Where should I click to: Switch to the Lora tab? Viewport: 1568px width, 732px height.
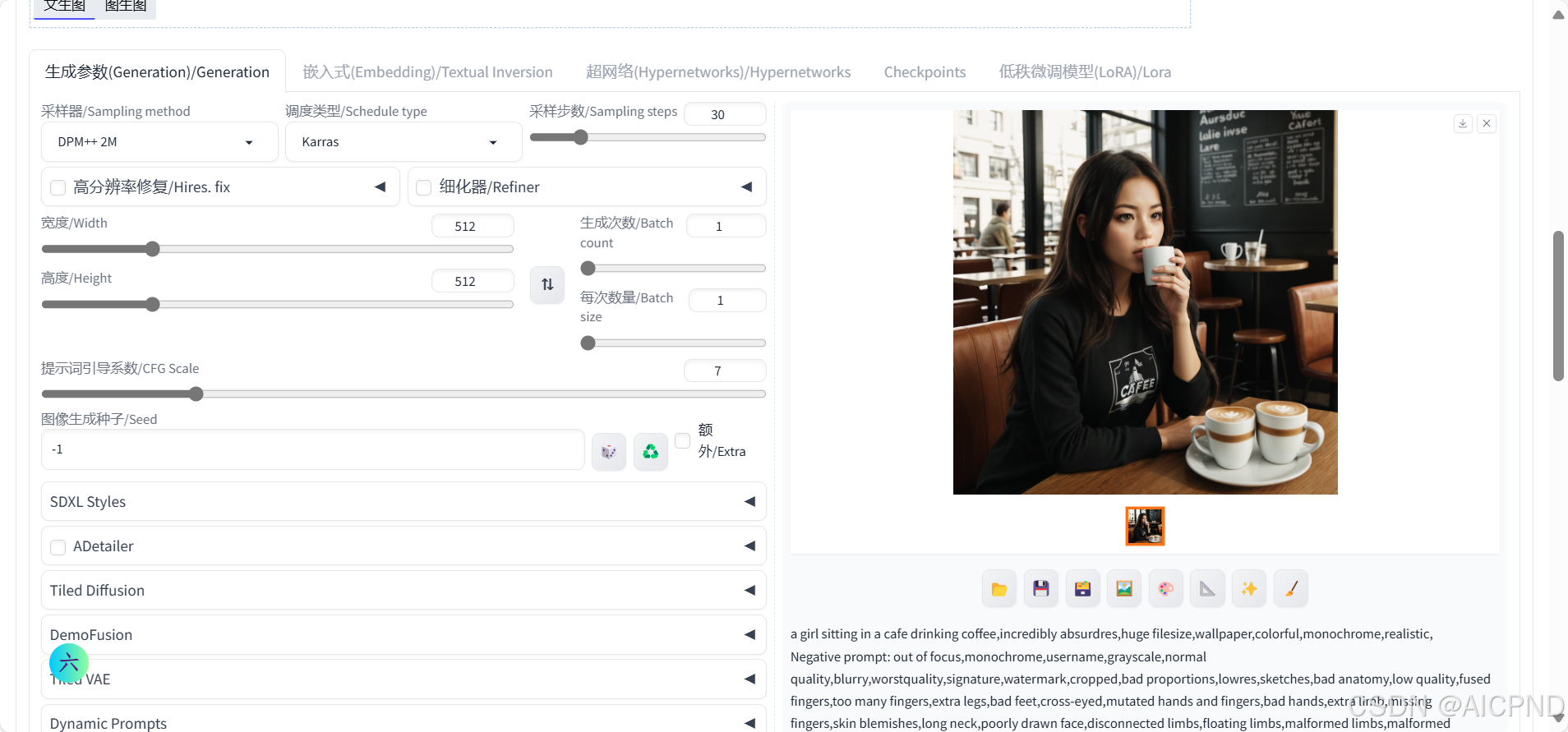tap(1085, 71)
